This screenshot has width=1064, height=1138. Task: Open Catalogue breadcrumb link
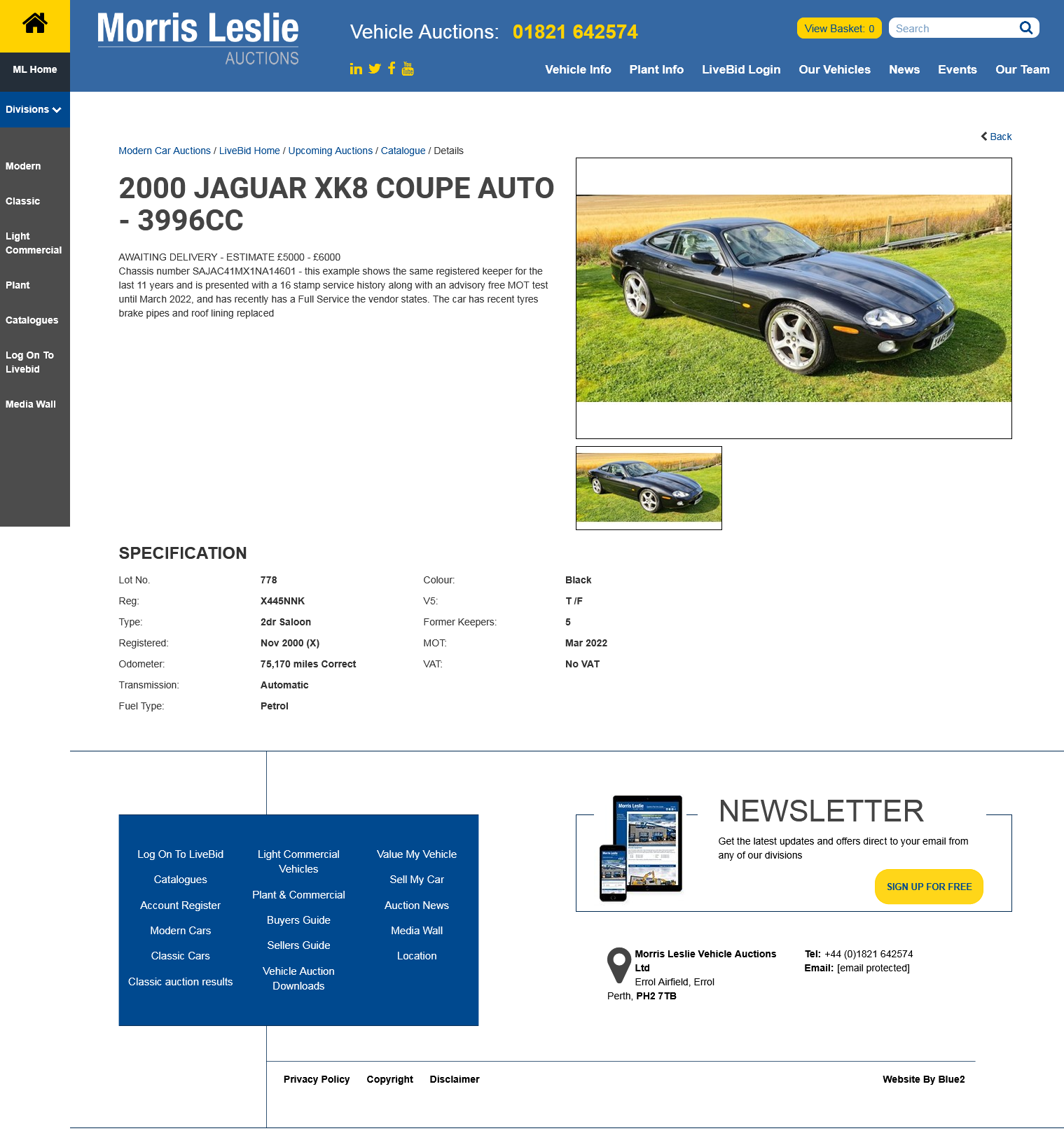(403, 151)
